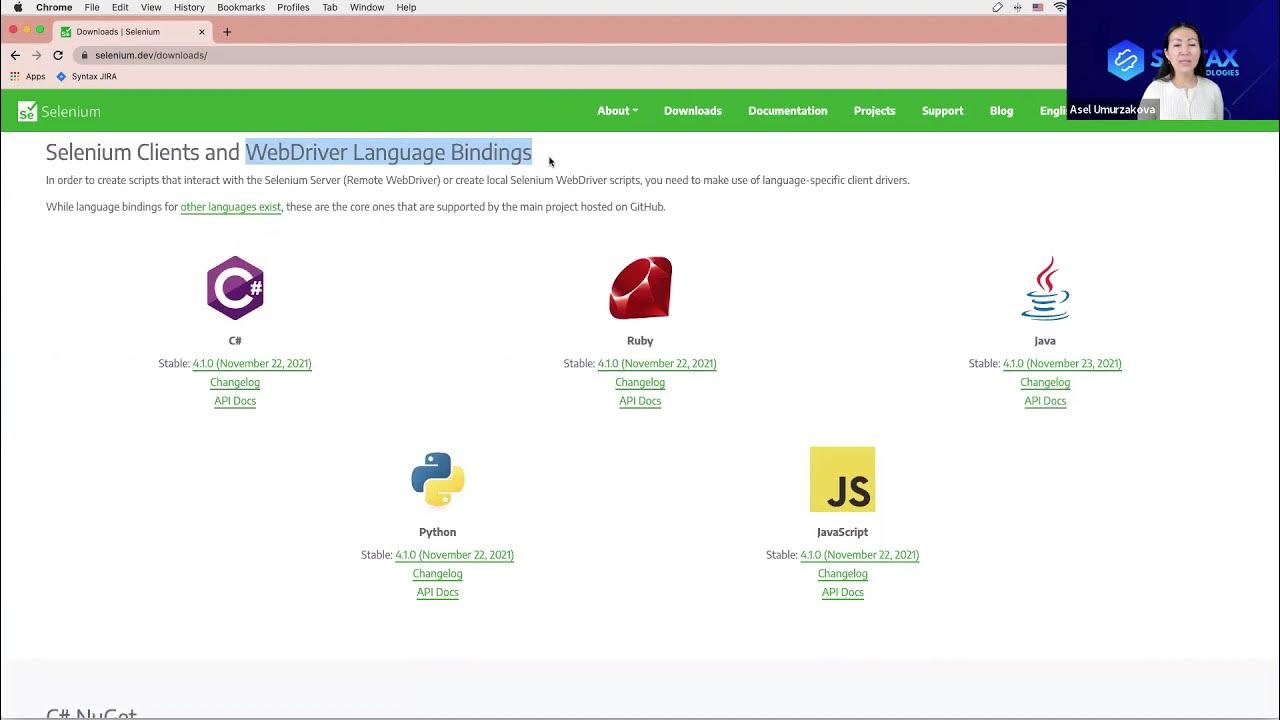Viewport: 1280px width, 720px height.
Task: Open the JavaScript API Docs link
Action: click(843, 593)
